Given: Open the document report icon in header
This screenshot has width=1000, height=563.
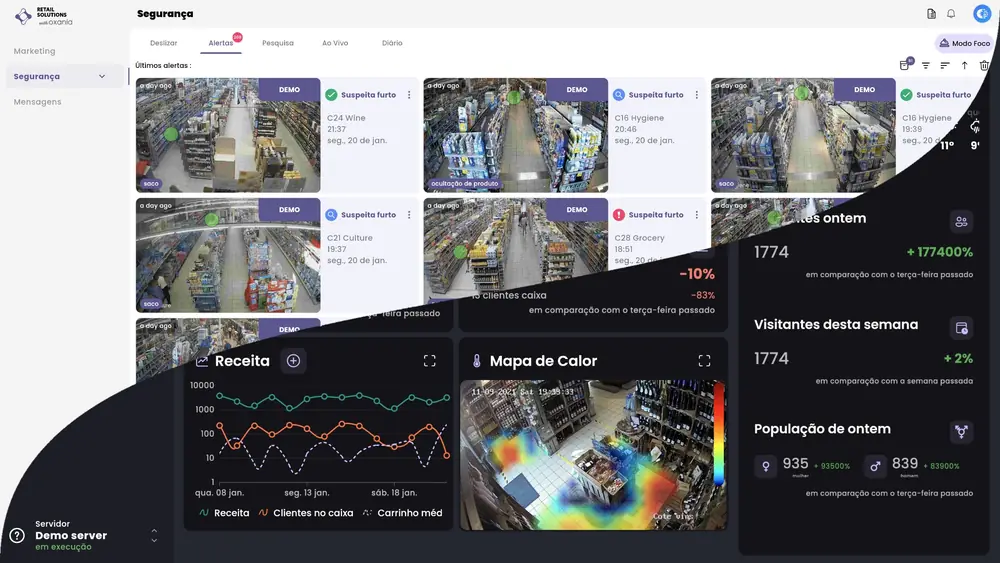Looking at the screenshot, I should pos(931,13).
